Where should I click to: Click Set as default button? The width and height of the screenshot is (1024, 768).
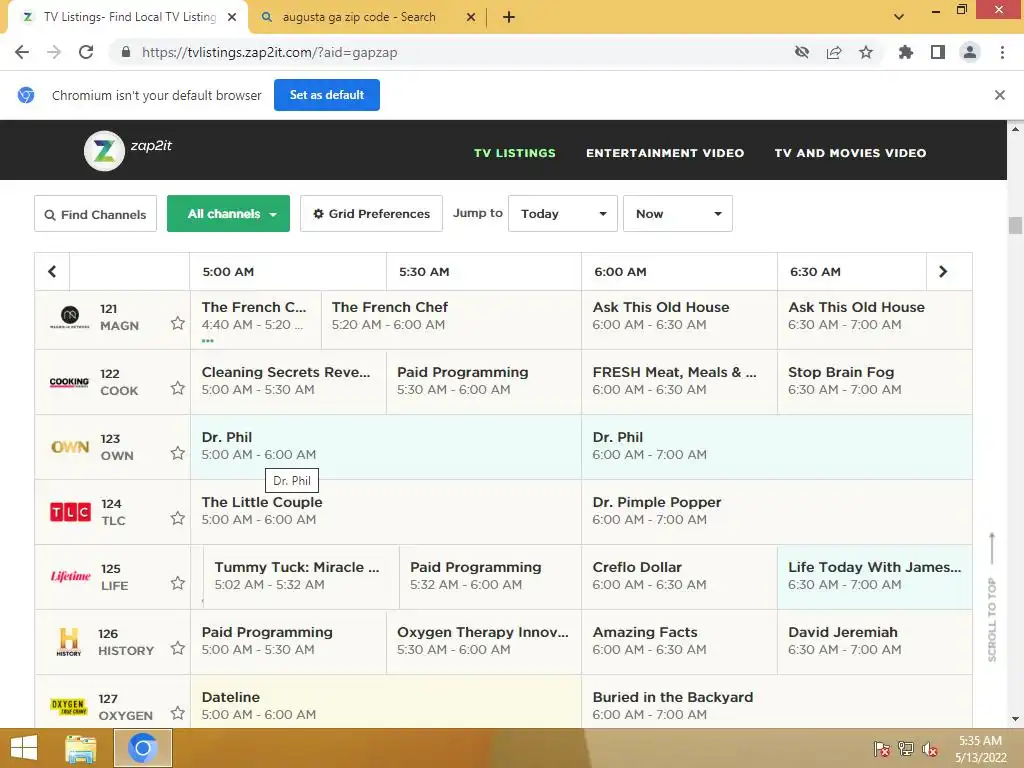327,95
